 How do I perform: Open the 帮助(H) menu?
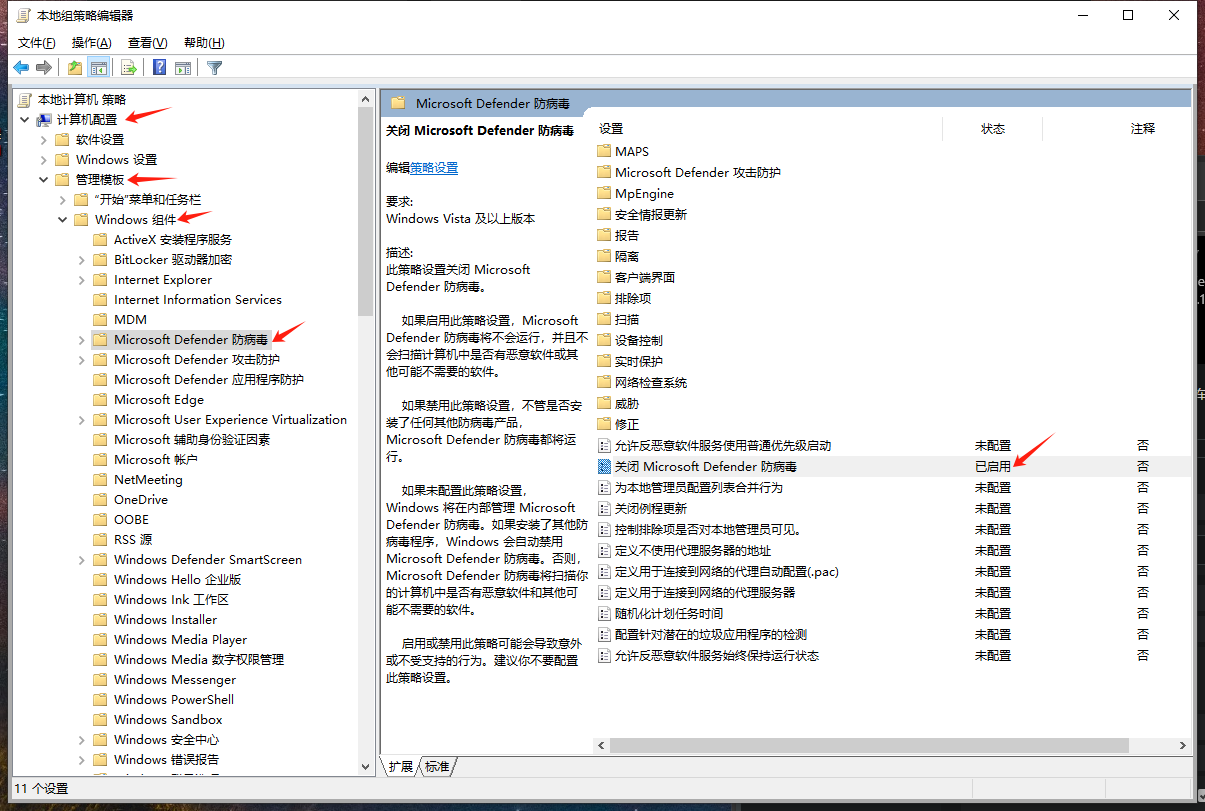click(x=204, y=42)
